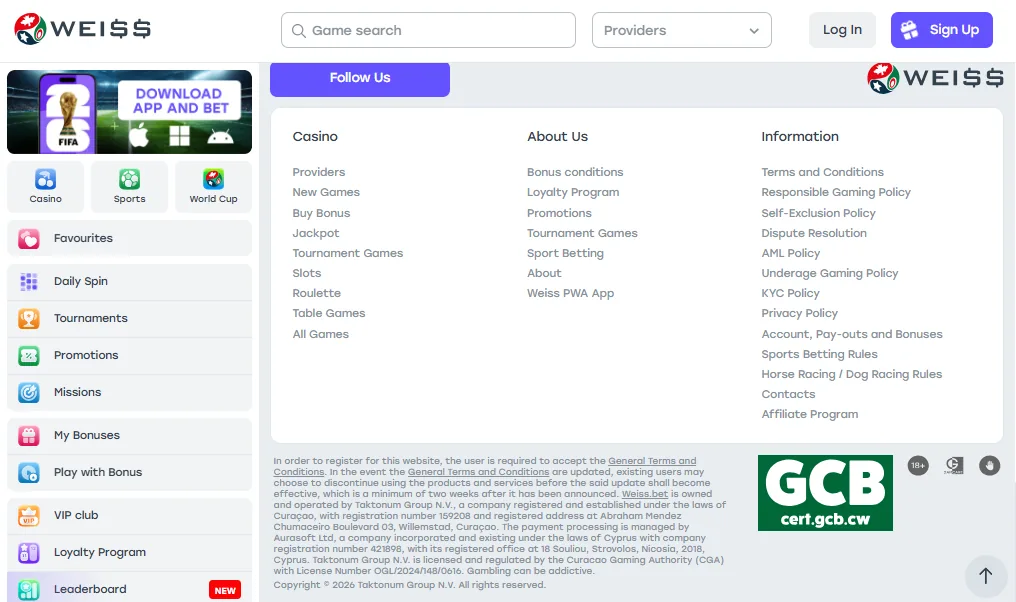Click the Log In button
The height and width of the screenshot is (602, 1016).
pyautogui.click(x=842, y=30)
